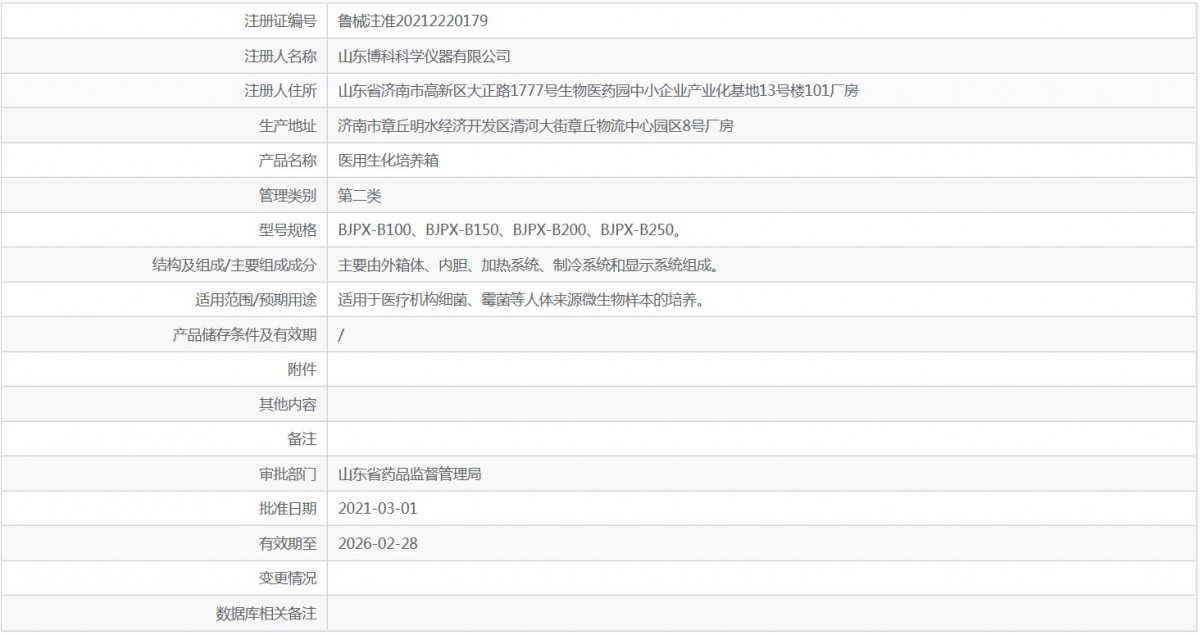Click the 有效期至 label
Image resolution: width=1200 pixels, height=635 pixels.
tap(288, 544)
